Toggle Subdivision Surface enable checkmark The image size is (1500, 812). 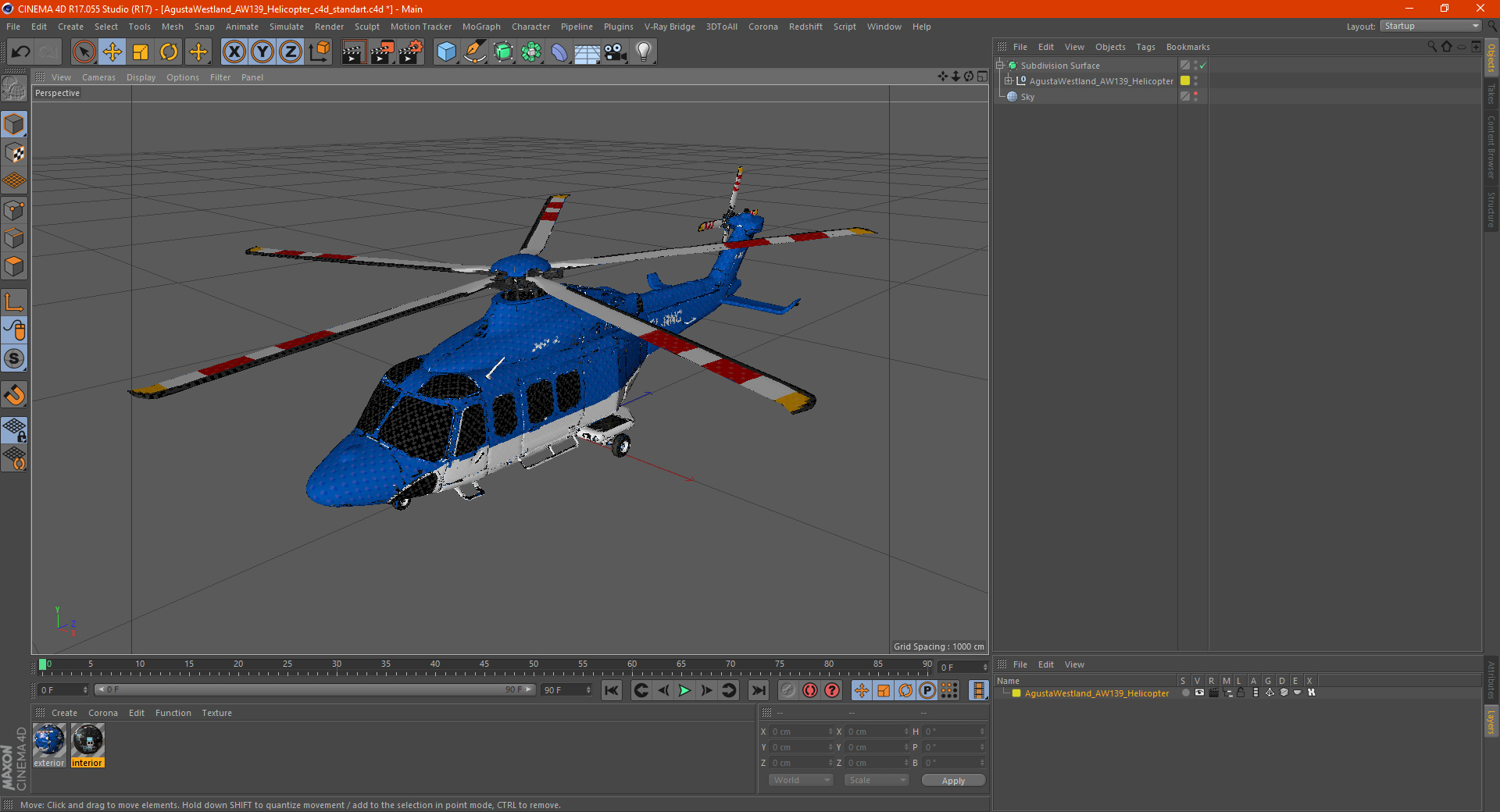(x=1203, y=66)
